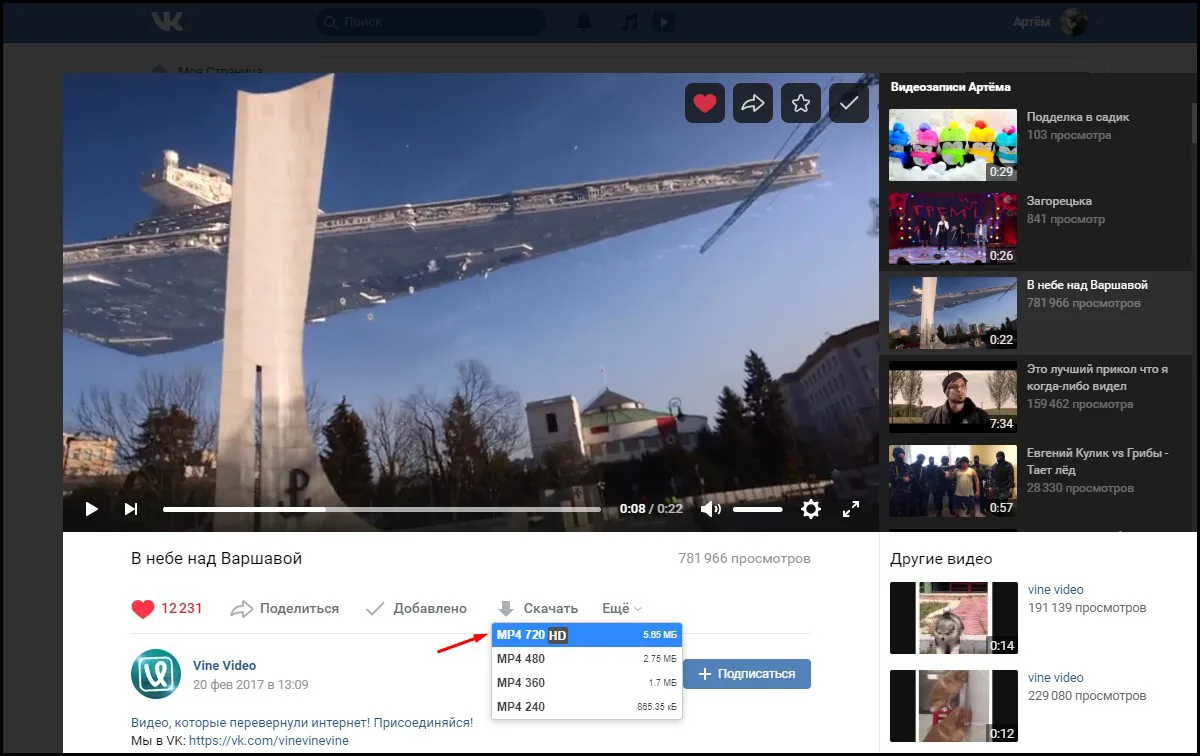
Task: Bookmark video with star overlay button
Action: coord(801,103)
